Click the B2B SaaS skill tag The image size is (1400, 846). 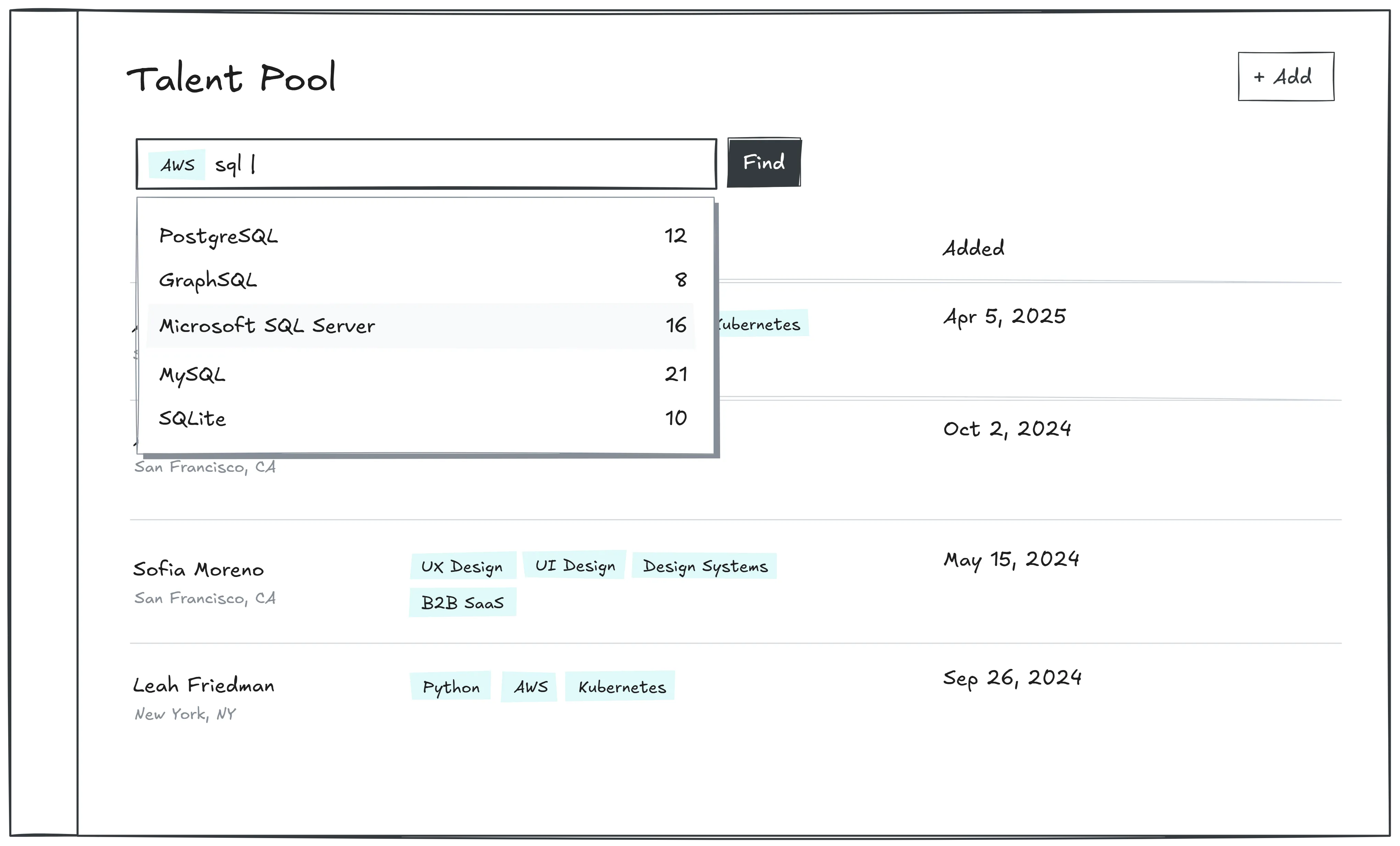462,603
